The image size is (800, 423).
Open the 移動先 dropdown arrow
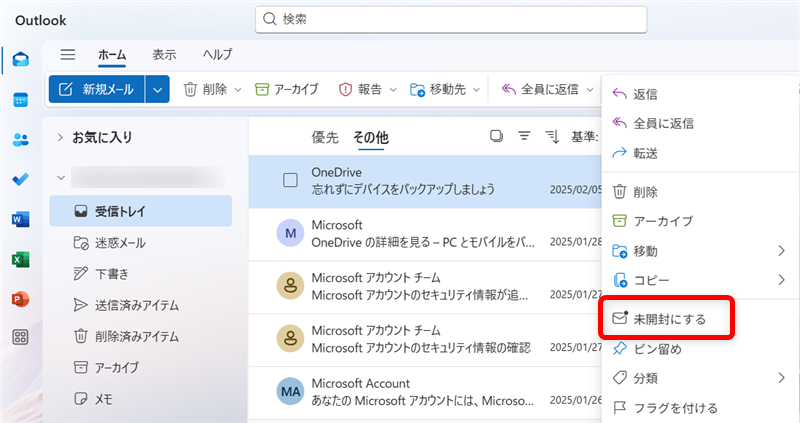[x=477, y=90]
